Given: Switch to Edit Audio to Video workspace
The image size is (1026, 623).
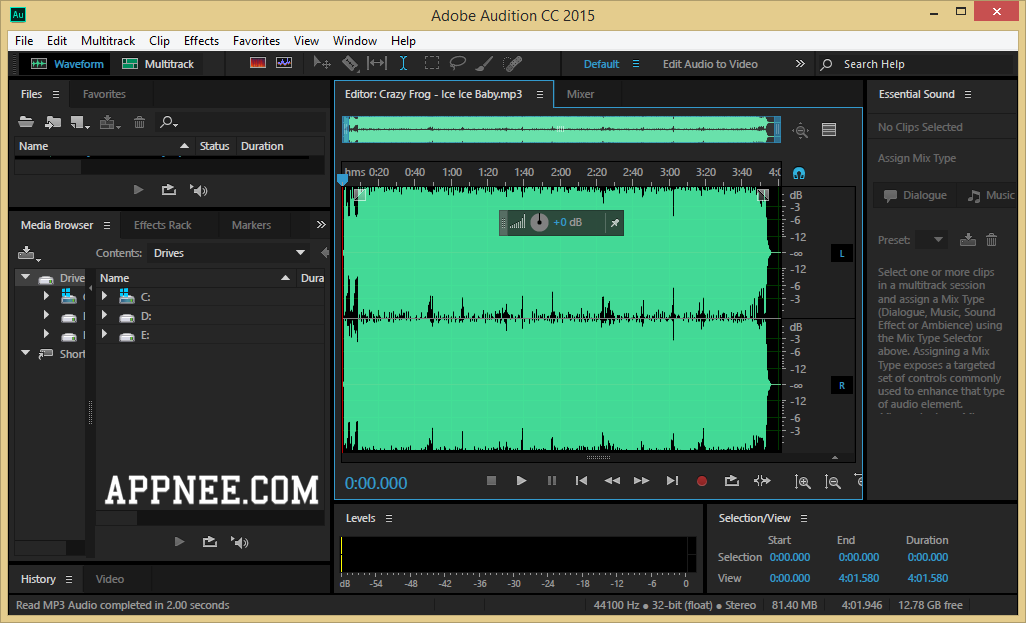Looking at the screenshot, I should tap(710, 64).
